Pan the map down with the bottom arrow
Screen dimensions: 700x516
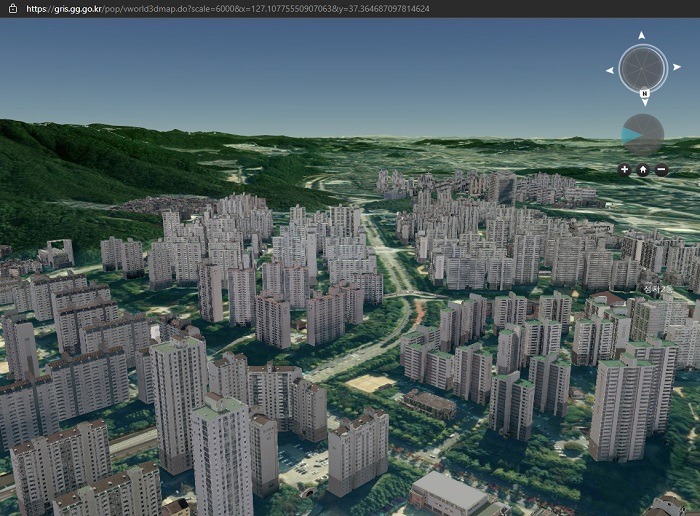coord(644,103)
